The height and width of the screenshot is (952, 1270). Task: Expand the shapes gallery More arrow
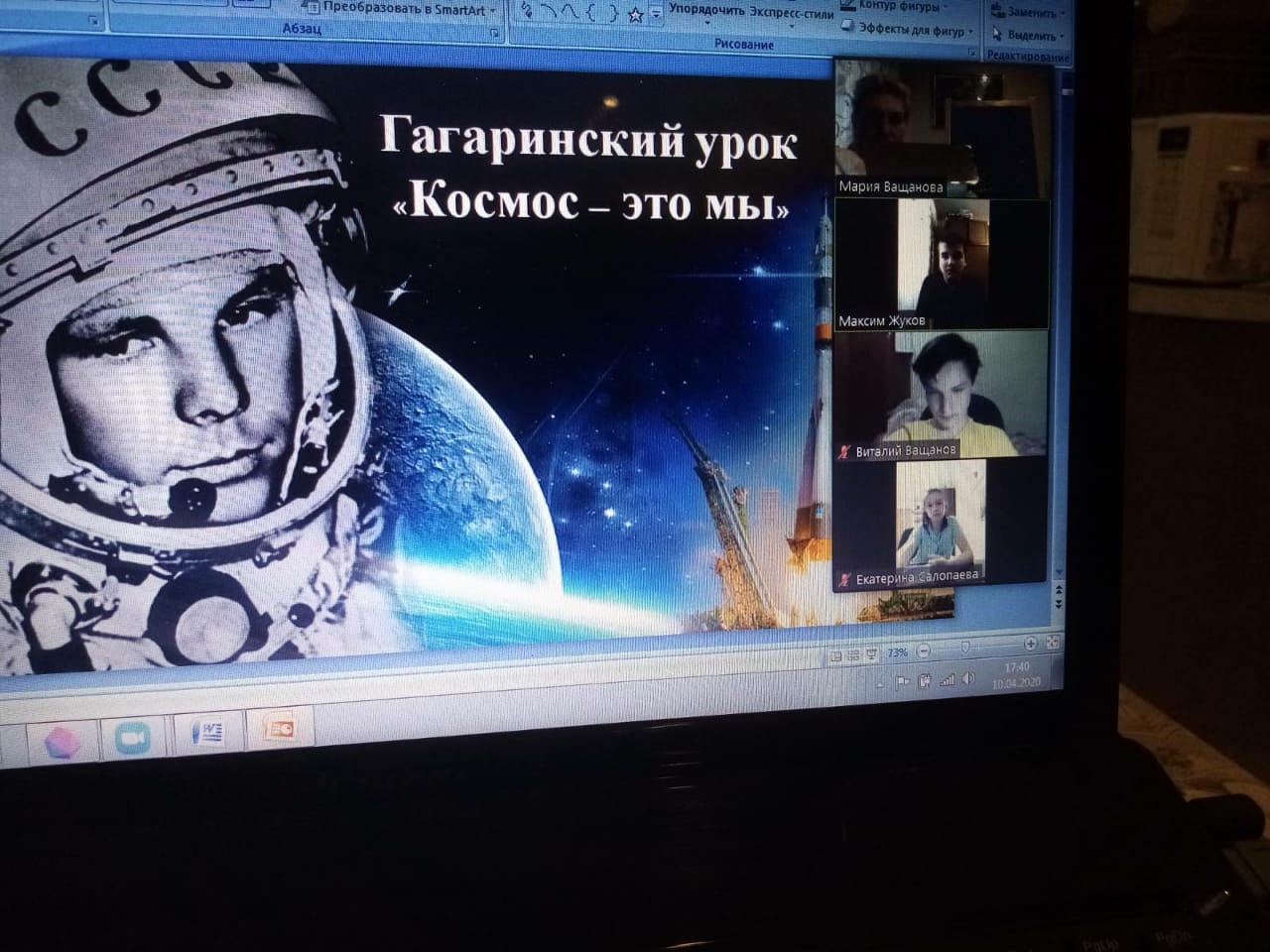pos(656,15)
